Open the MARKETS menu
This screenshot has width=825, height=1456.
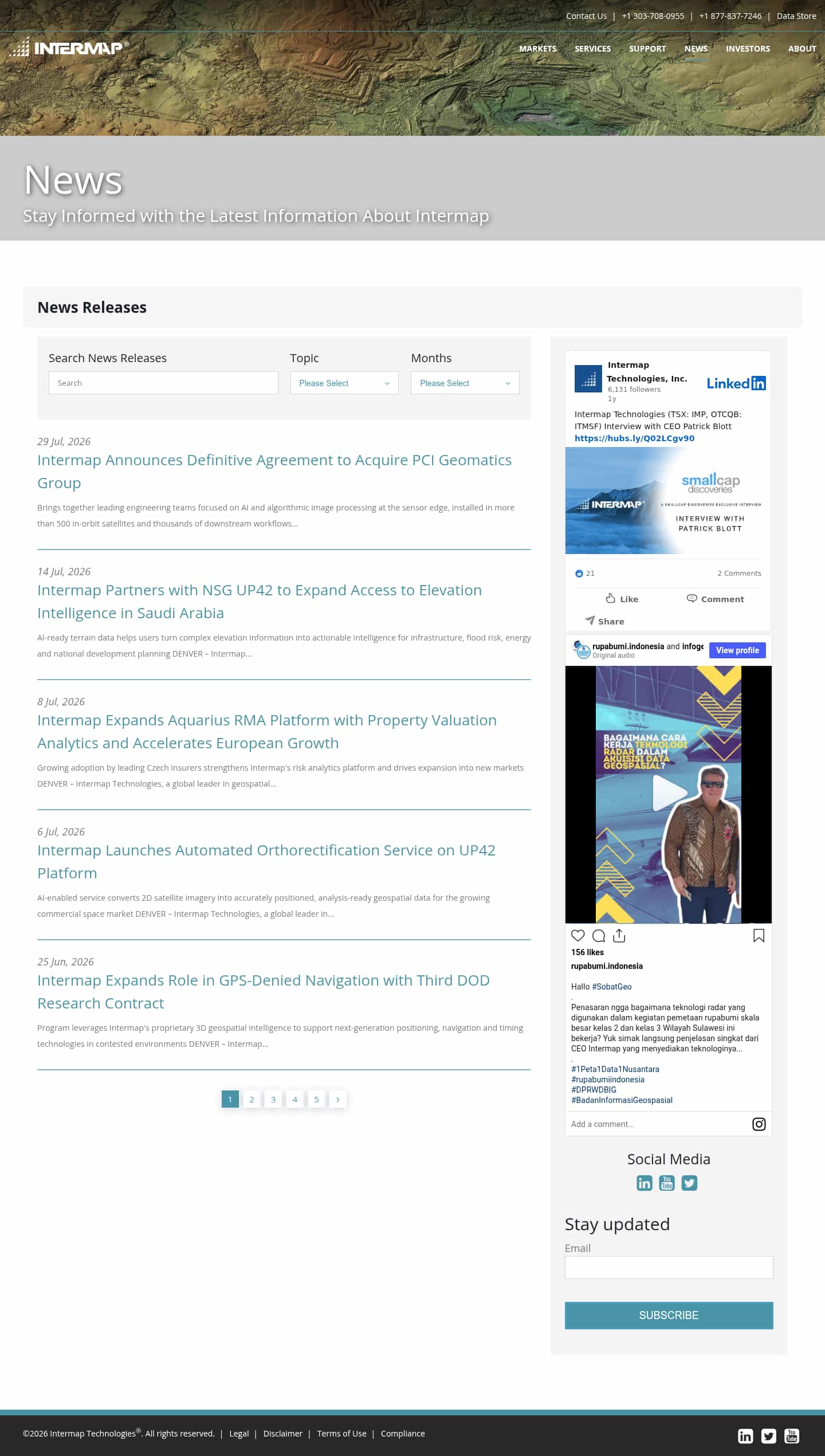[538, 49]
